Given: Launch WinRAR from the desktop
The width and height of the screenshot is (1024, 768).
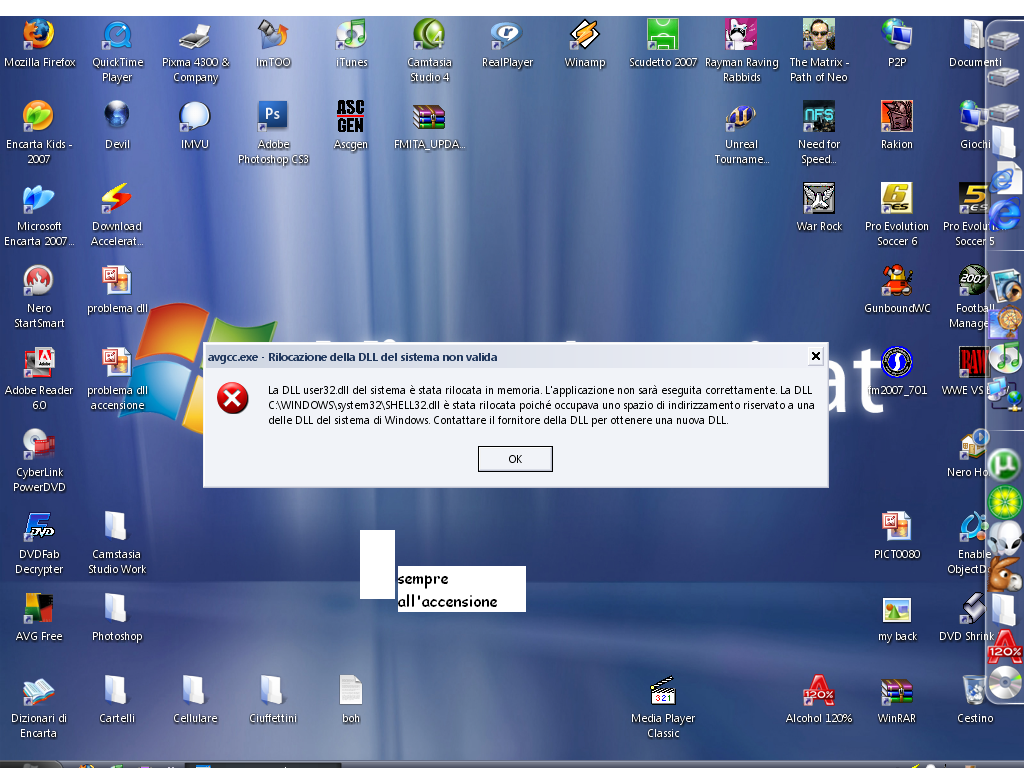Looking at the screenshot, I should [x=897, y=699].
